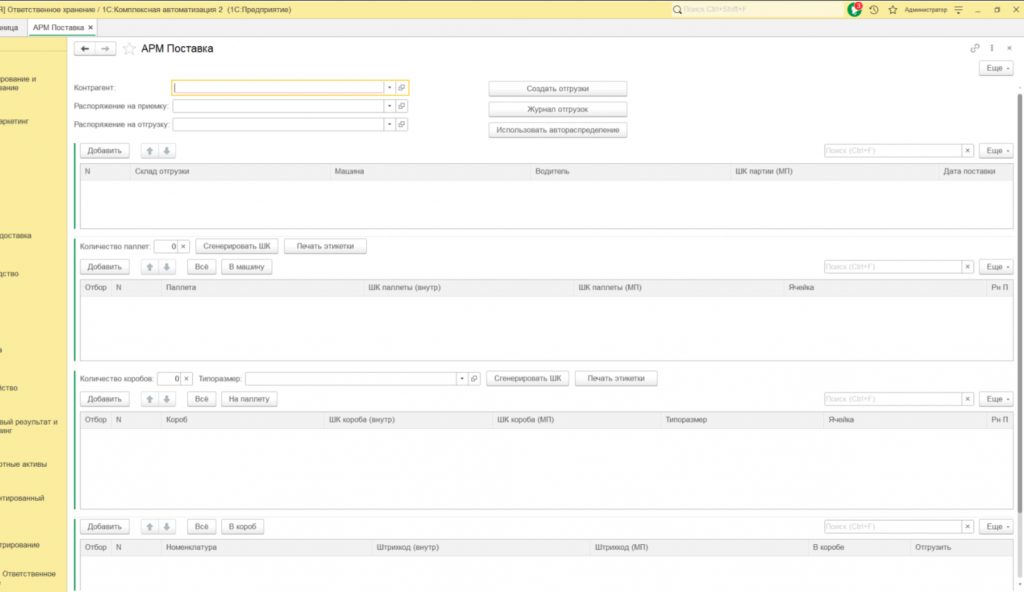Open history icon in title bar

coord(874,10)
